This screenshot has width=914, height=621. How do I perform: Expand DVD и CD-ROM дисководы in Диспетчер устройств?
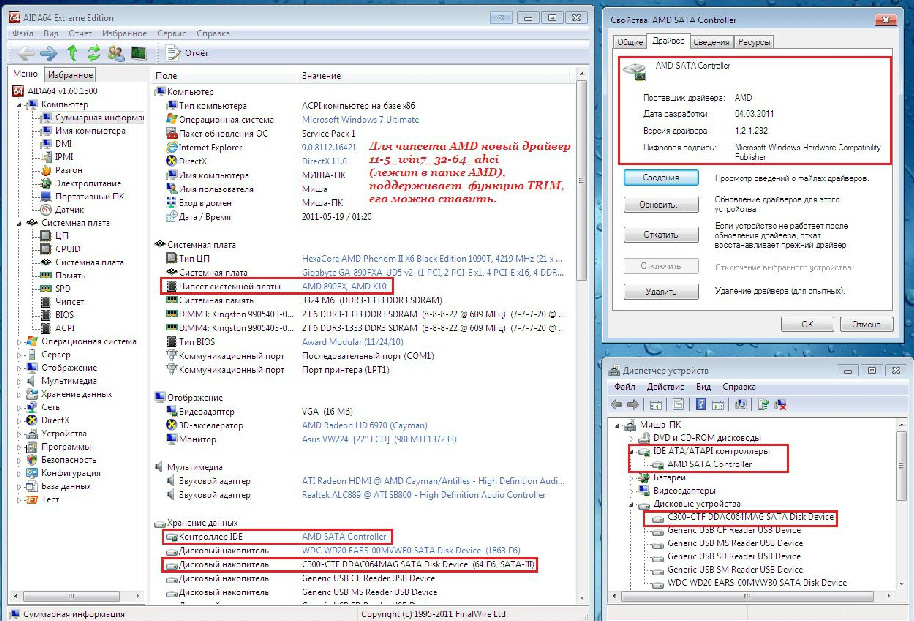click(631, 438)
